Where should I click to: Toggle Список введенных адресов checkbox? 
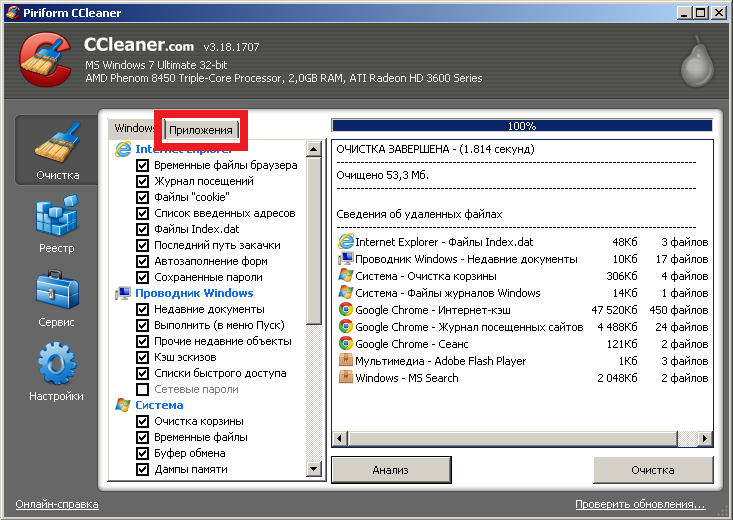coord(143,213)
